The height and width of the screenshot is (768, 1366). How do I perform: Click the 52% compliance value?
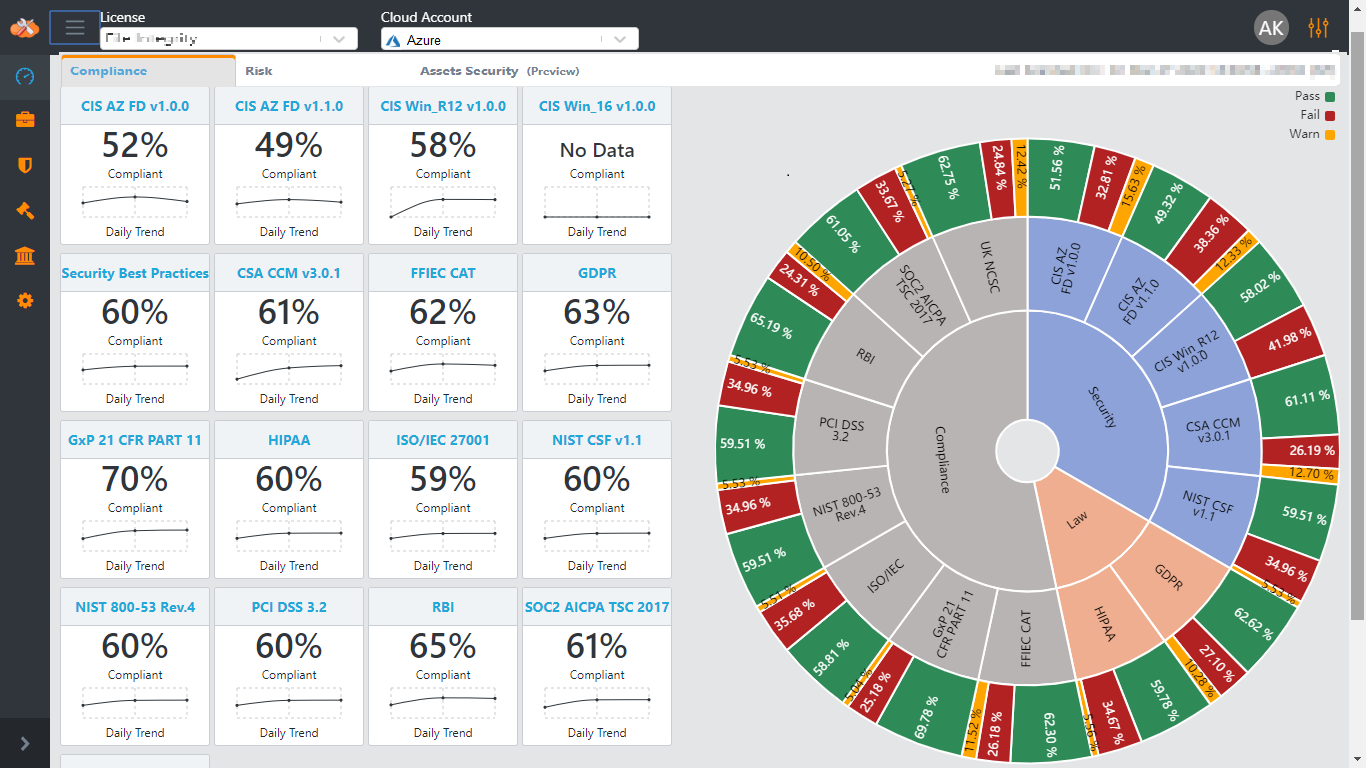tap(135, 146)
